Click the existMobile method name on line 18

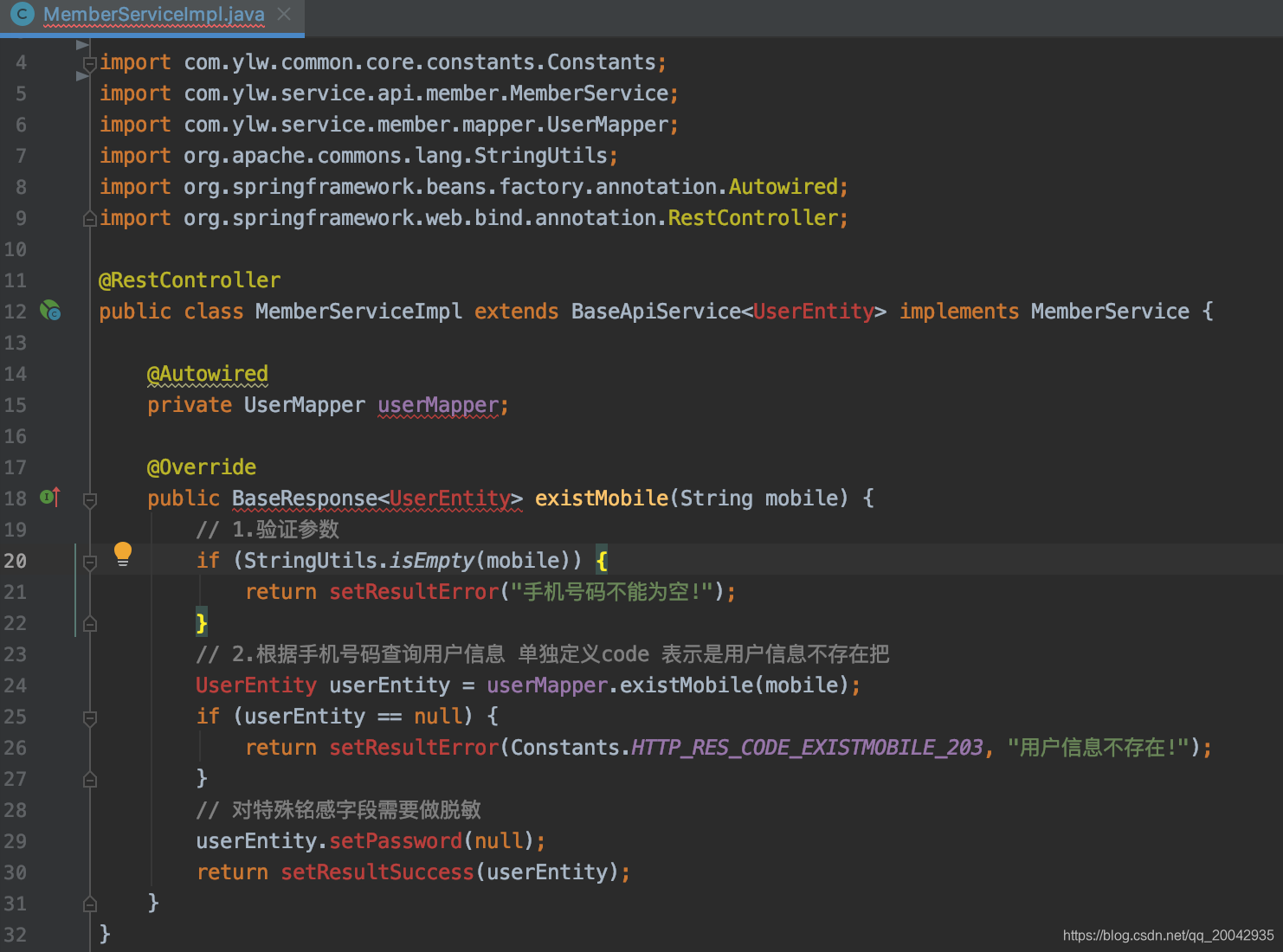click(x=602, y=499)
